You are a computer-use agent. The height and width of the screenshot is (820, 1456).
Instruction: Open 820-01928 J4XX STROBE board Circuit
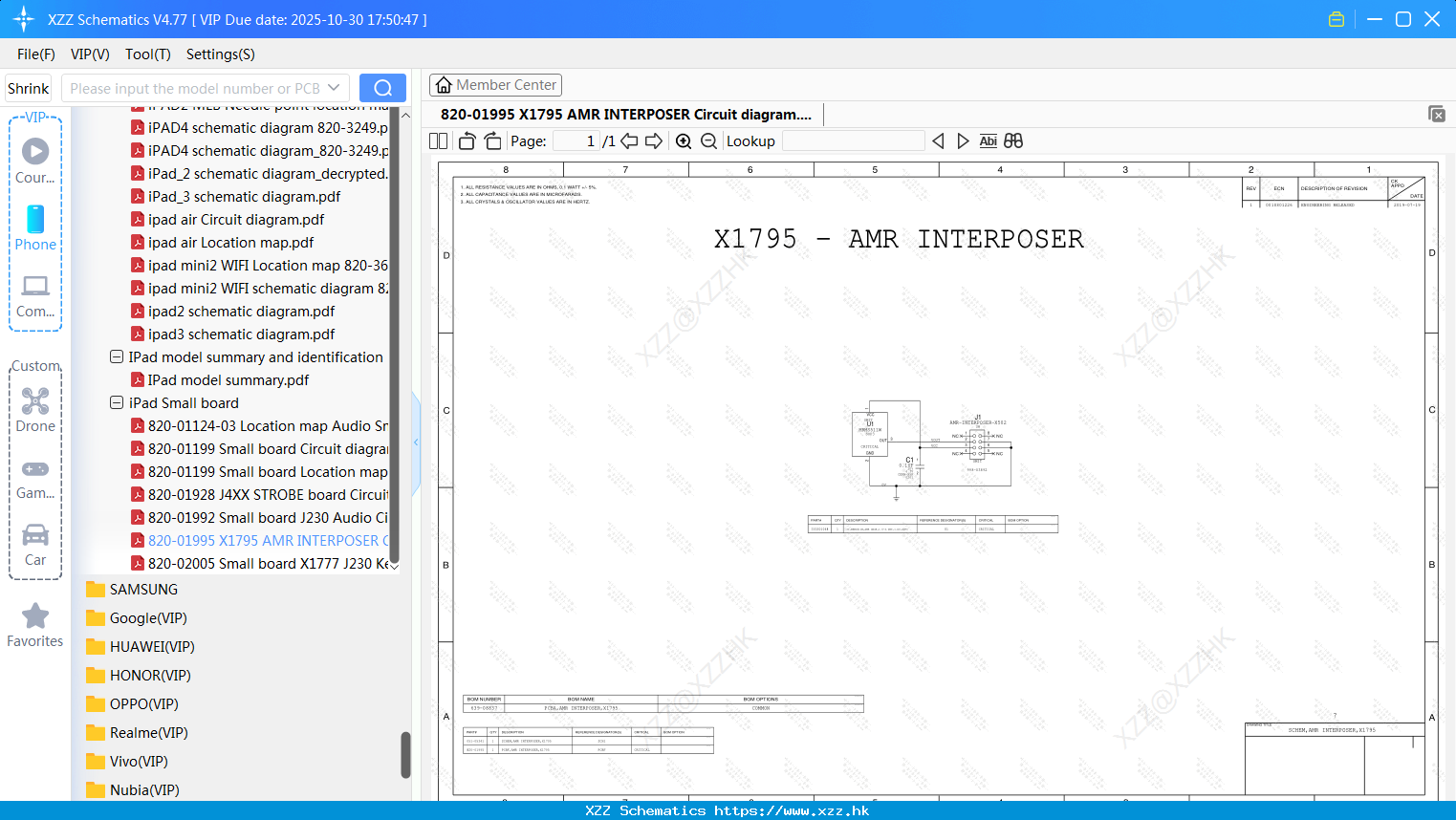(x=259, y=494)
